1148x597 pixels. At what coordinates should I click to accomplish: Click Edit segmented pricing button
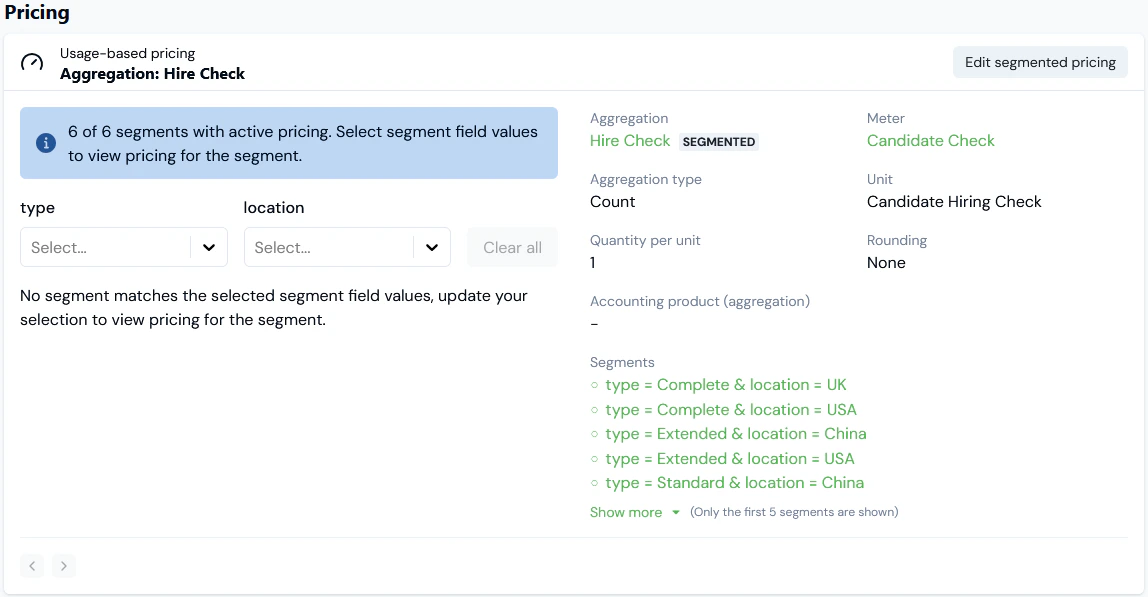click(1040, 62)
